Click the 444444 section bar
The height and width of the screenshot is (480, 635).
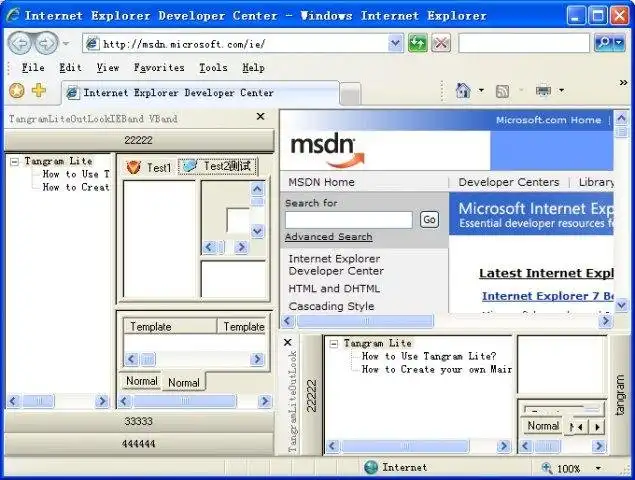point(139,444)
